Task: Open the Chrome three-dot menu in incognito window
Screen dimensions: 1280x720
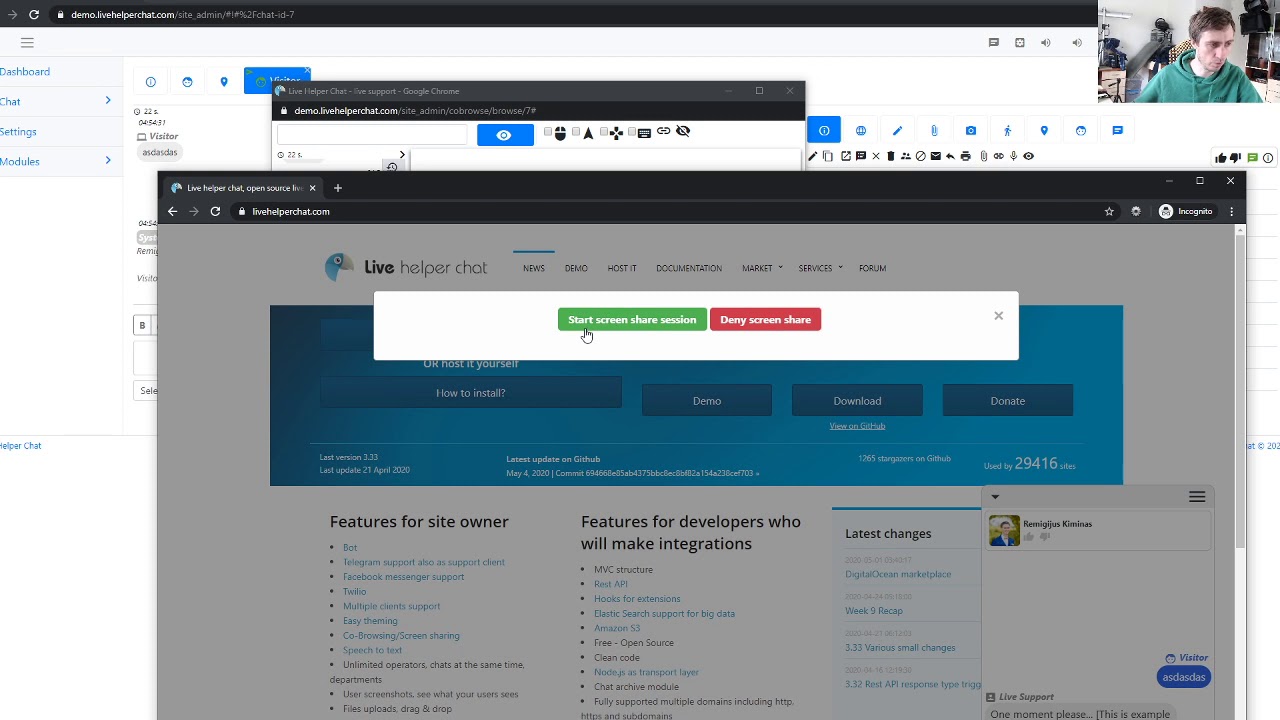Action: [x=1232, y=211]
